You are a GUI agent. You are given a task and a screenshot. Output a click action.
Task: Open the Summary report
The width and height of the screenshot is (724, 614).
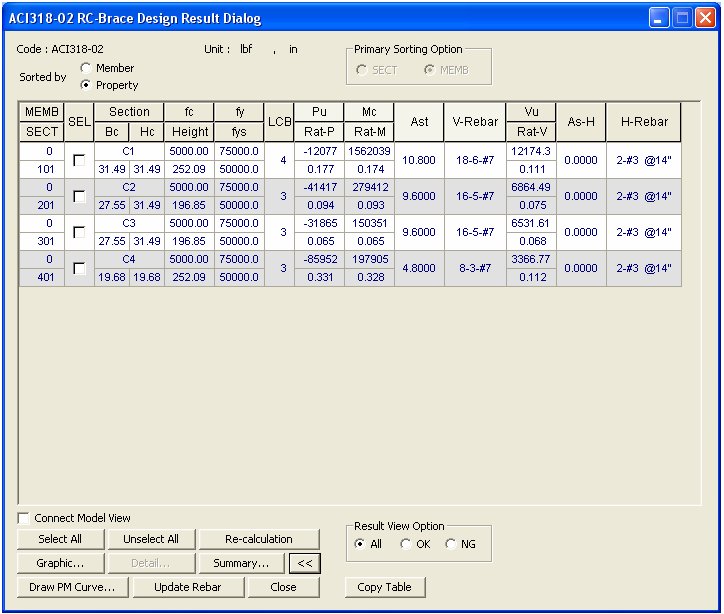click(x=241, y=563)
